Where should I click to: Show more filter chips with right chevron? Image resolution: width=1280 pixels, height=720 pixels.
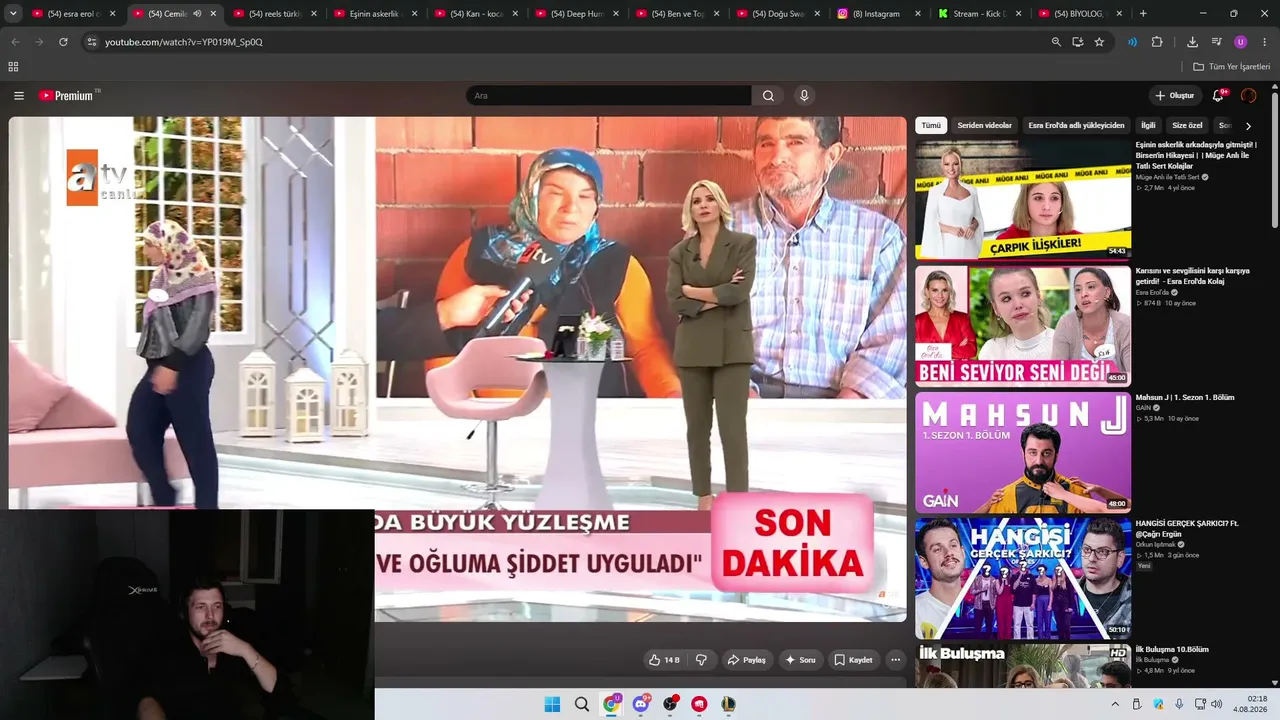coord(1248,126)
